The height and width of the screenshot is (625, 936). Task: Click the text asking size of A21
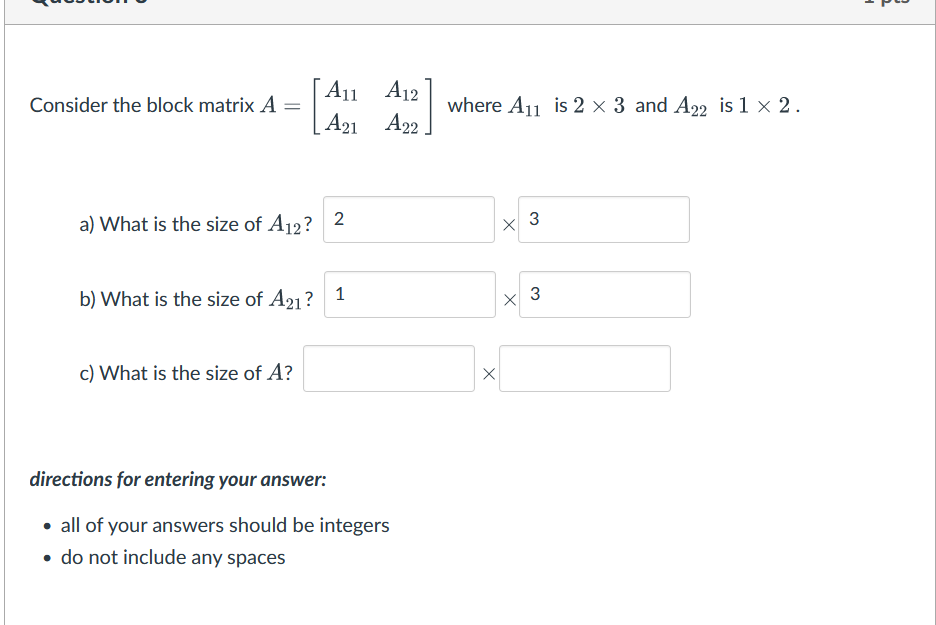point(196,298)
